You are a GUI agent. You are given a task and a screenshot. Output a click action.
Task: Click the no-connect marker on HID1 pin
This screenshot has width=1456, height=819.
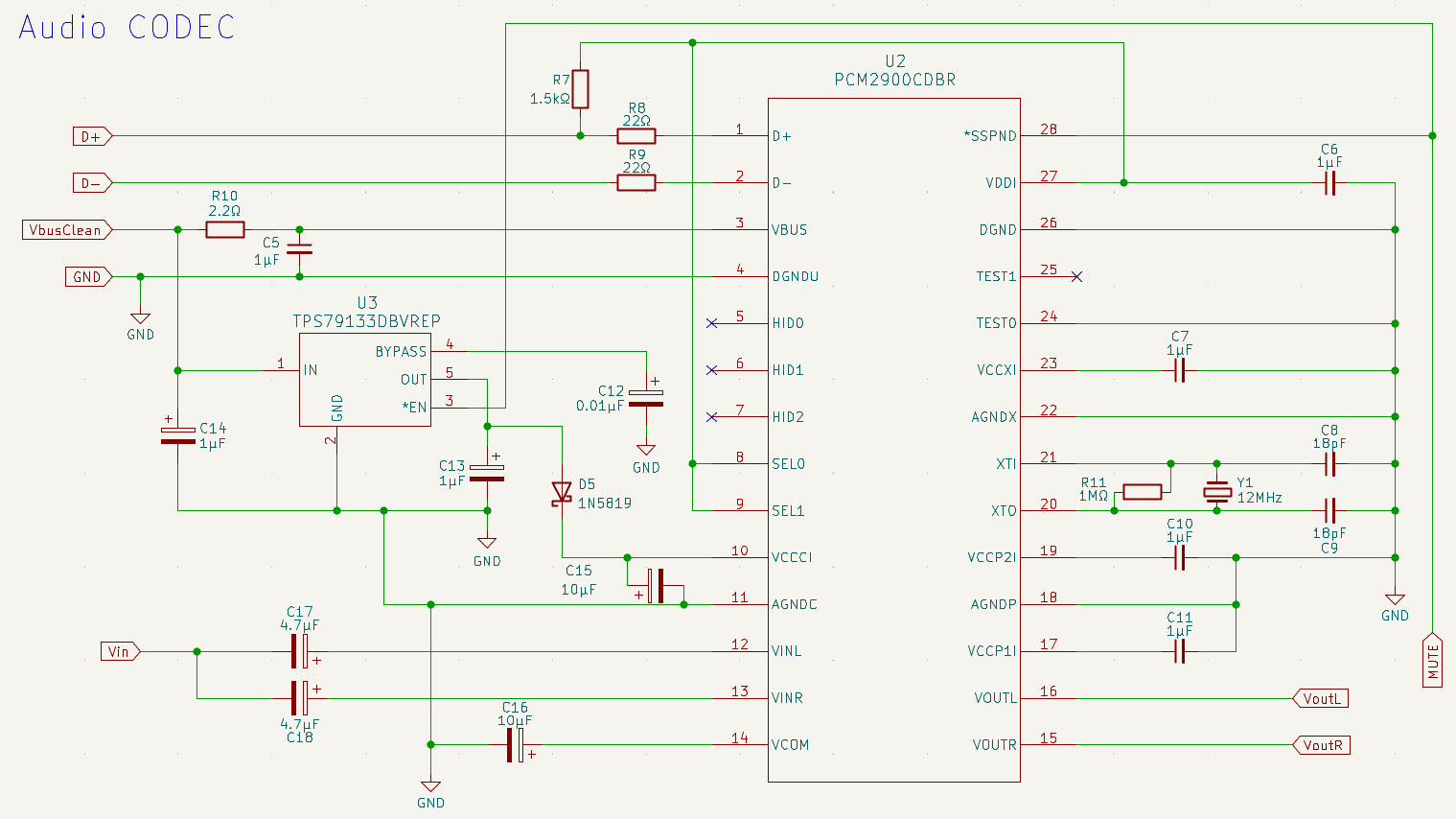(711, 370)
